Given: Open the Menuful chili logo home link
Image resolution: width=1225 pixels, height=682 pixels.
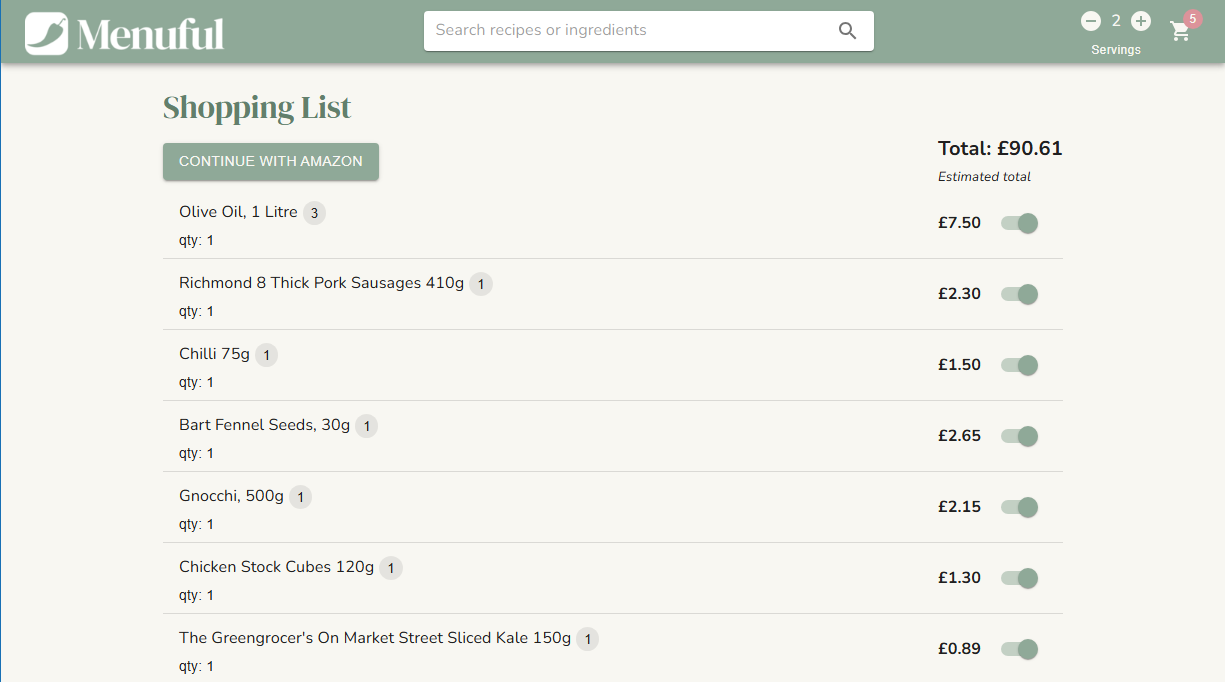Looking at the screenshot, I should pyautogui.click(x=46, y=33).
